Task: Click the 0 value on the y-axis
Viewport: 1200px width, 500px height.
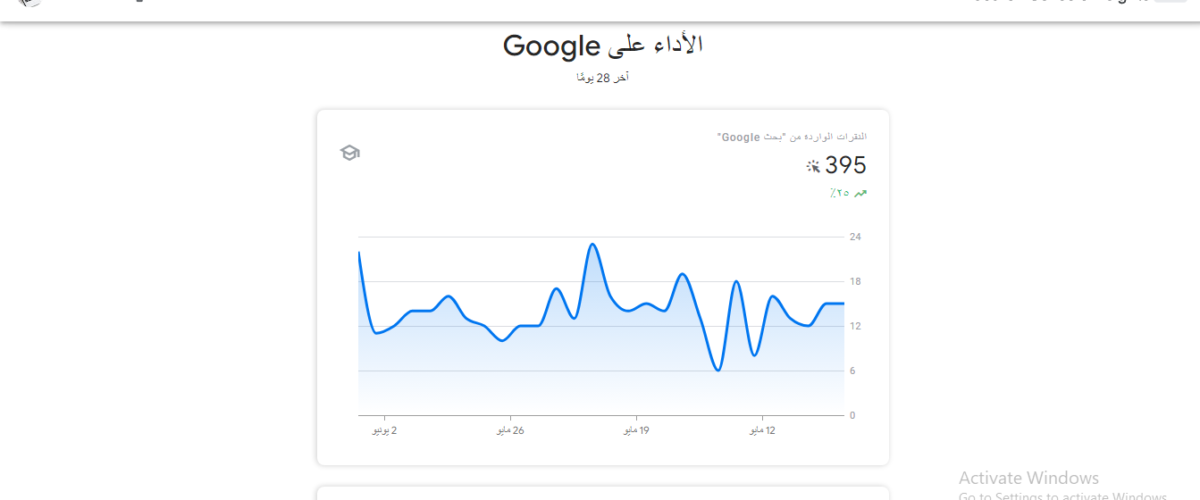Action: pyautogui.click(x=852, y=415)
